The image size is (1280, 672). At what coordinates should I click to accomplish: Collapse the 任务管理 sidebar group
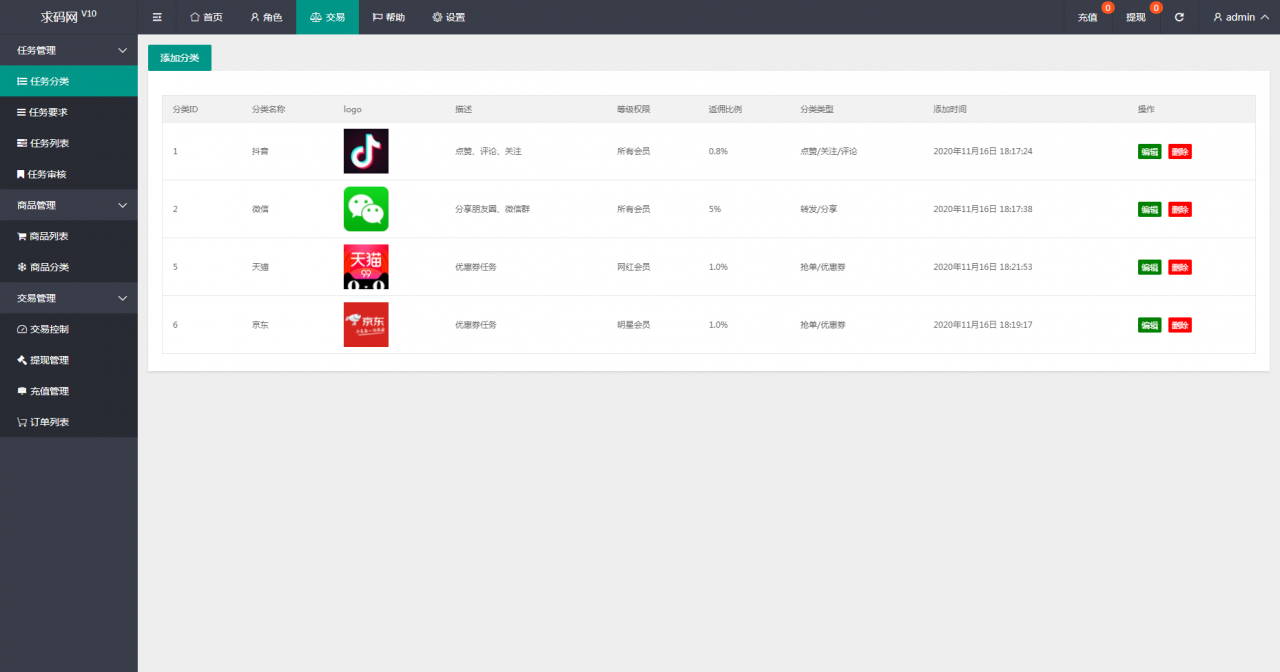[69, 50]
